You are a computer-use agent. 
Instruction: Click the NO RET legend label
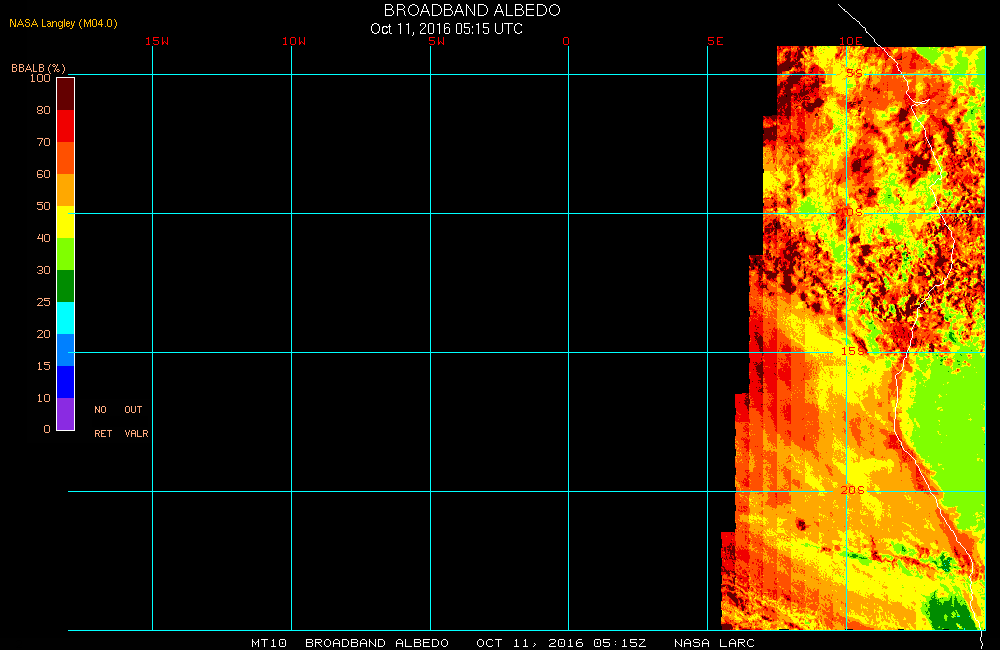(x=102, y=421)
